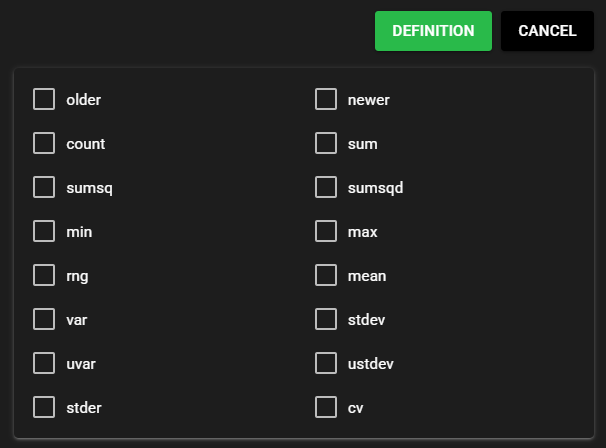Enable the sumsqd statistic checkbox

pyautogui.click(x=326, y=187)
